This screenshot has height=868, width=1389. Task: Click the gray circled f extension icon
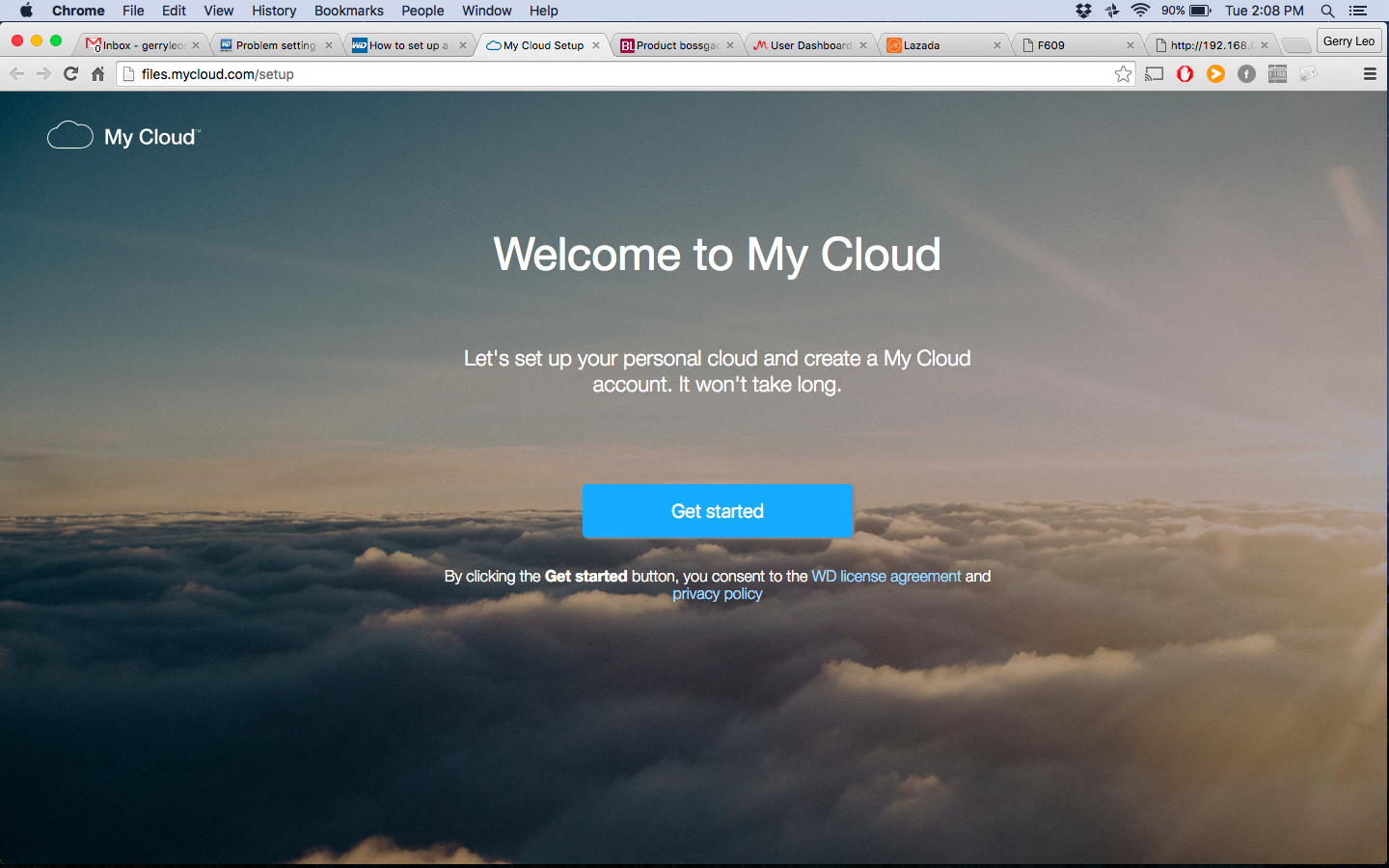click(1247, 74)
